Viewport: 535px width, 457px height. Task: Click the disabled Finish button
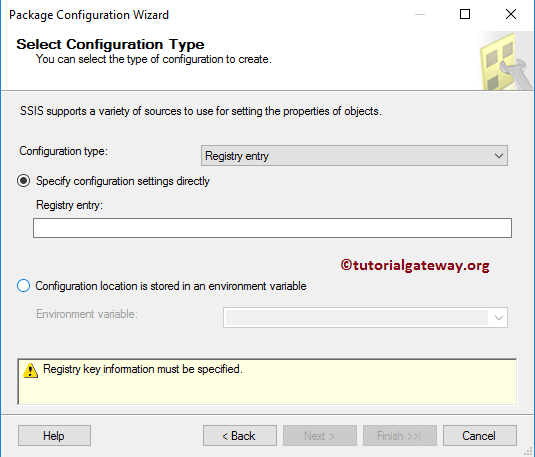(400, 435)
